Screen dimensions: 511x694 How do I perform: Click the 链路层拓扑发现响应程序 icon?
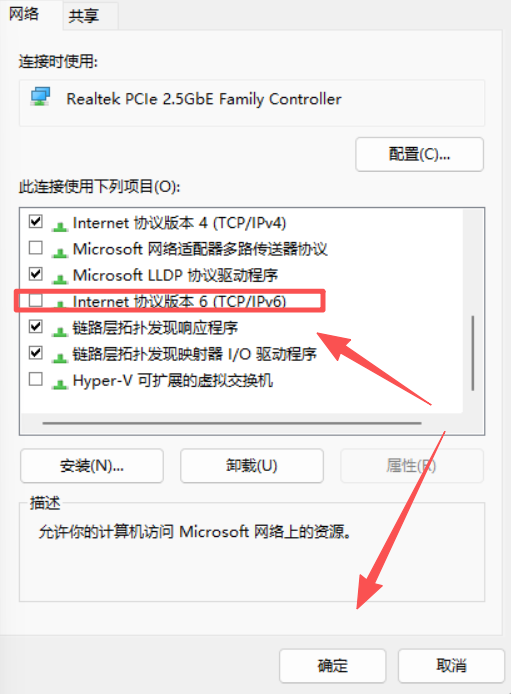click(x=60, y=332)
